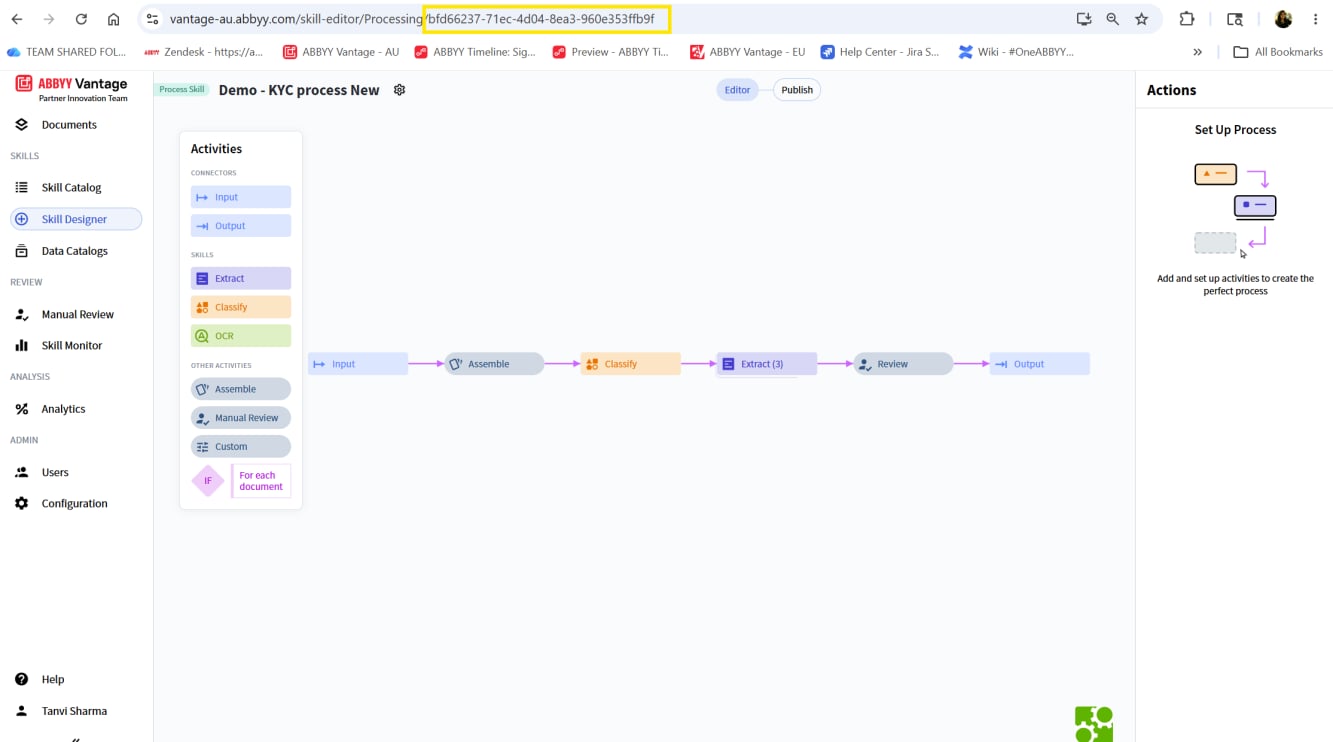The image size is (1333, 742).
Task: Open the Extensions puzzle icon
Action: [x=1187, y=19]
